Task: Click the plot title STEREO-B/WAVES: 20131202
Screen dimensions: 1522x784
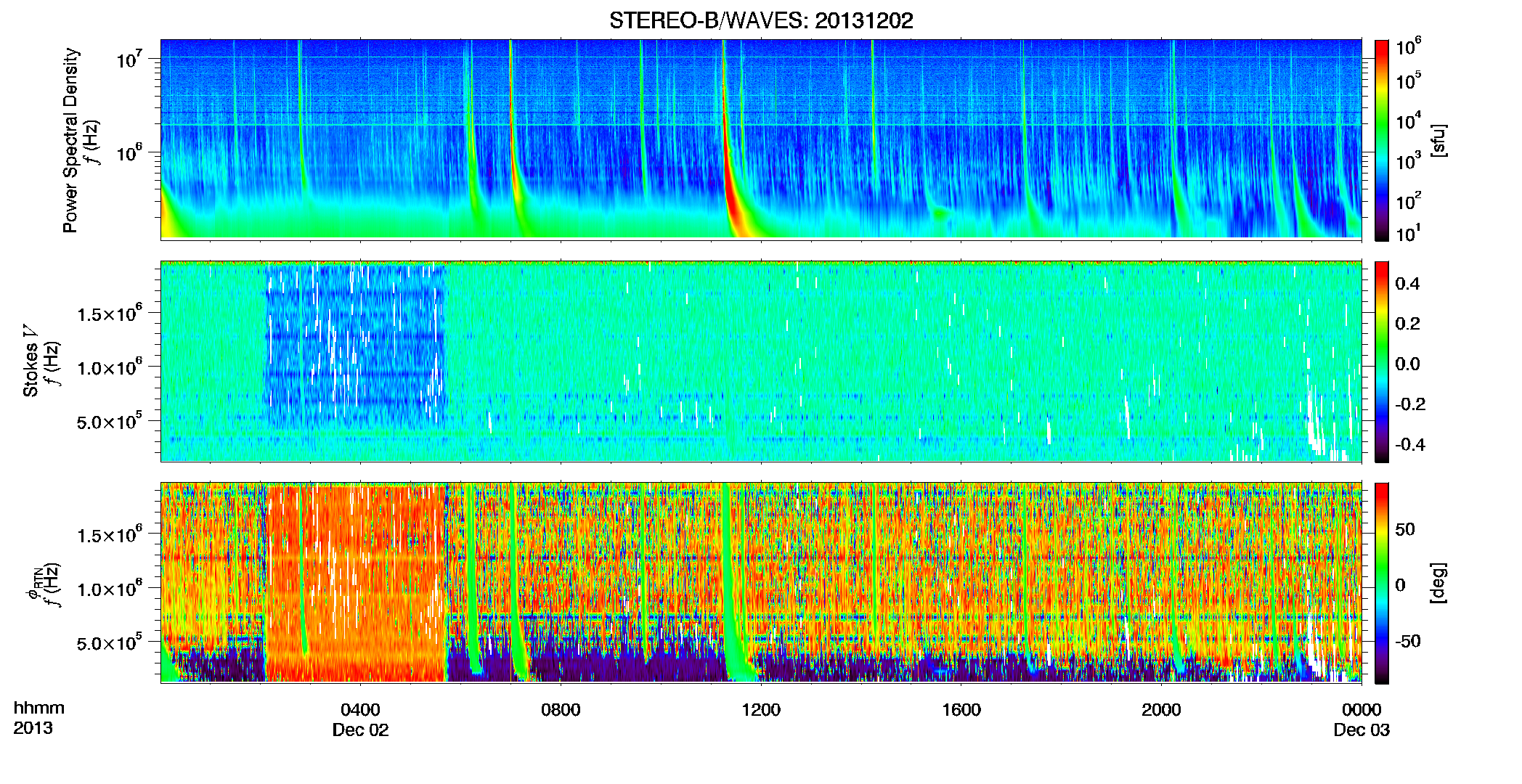Action: (x=761, y=20)
